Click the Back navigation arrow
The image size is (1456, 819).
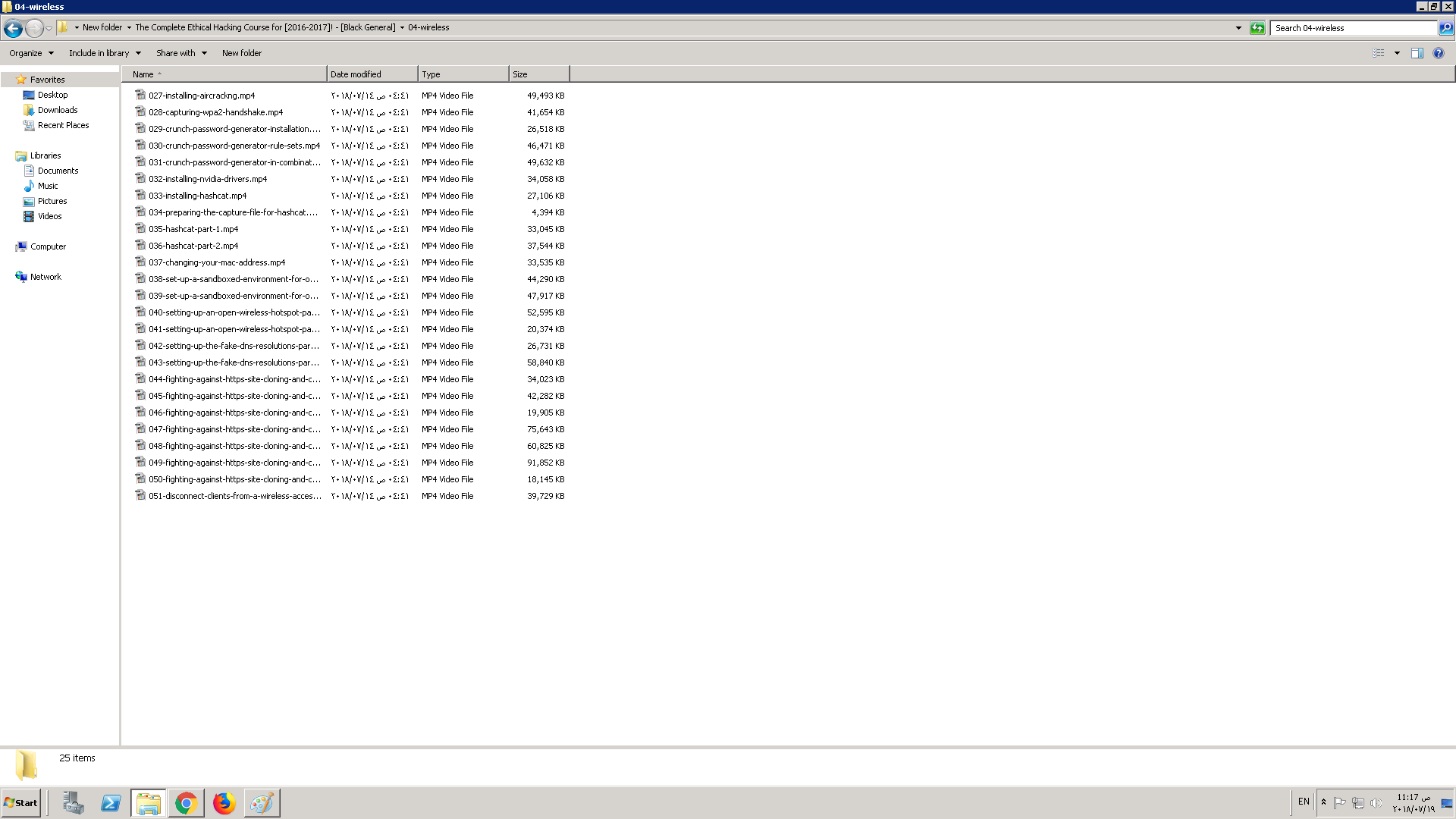click(13, 28)
